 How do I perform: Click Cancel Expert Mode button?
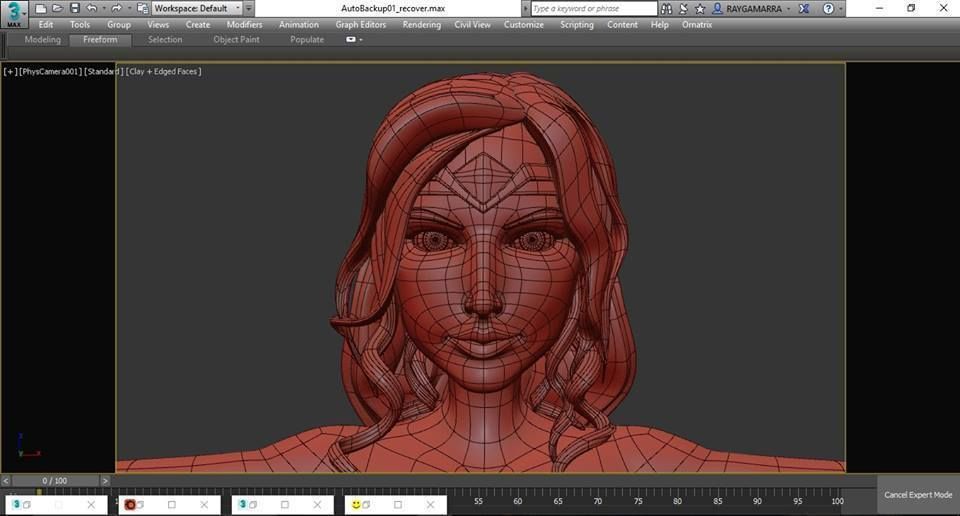pyautogui.click(x=918, y=495)
